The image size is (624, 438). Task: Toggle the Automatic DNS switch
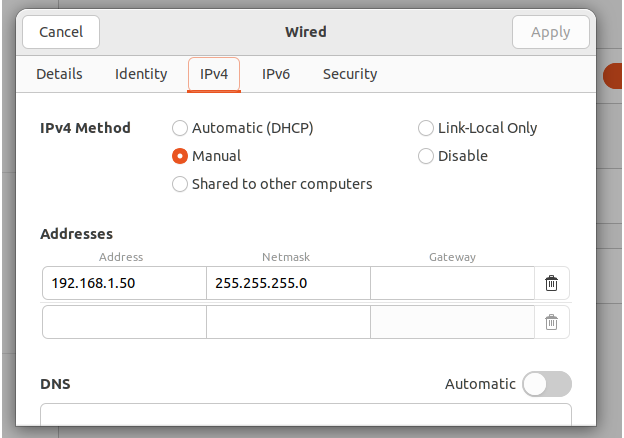pyautogui.click(x=547, y=384)
